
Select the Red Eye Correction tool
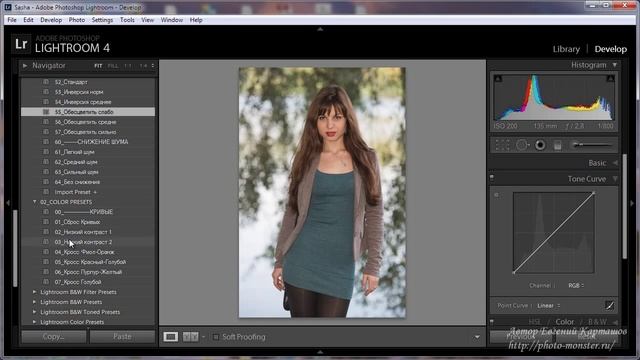[540, 145]
